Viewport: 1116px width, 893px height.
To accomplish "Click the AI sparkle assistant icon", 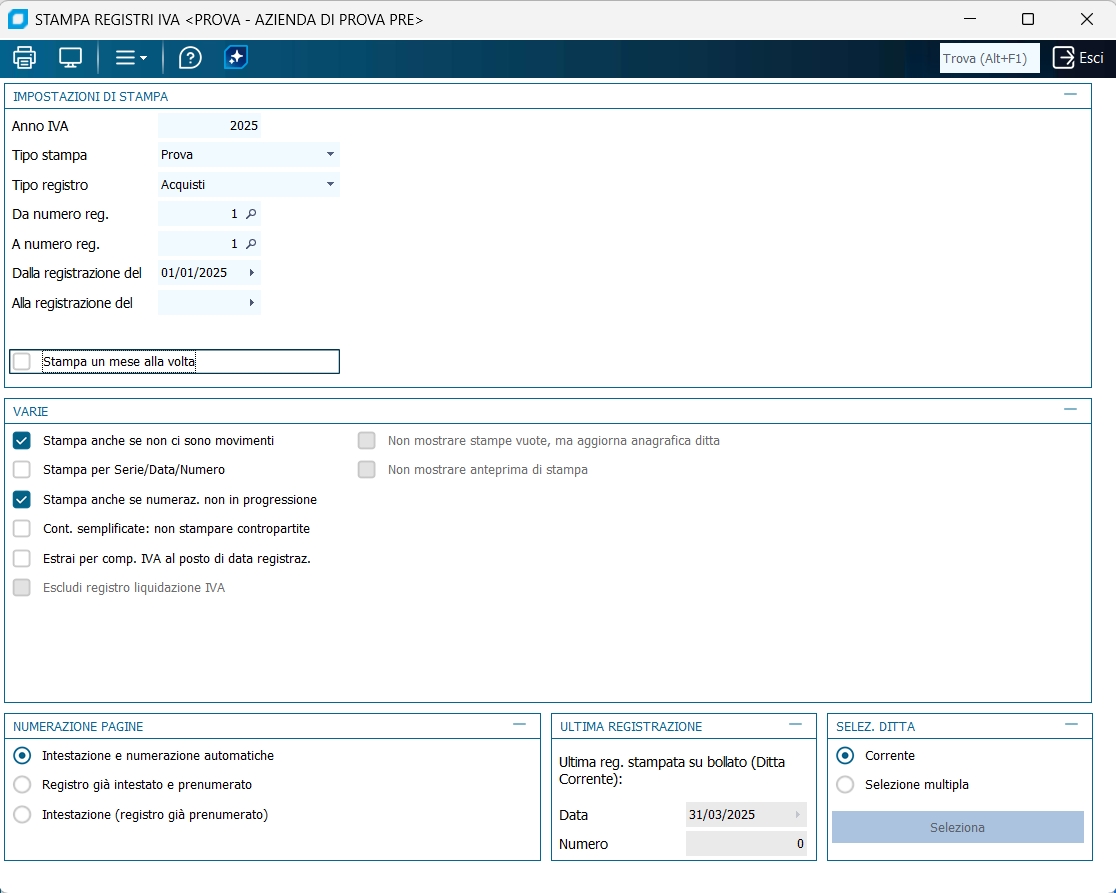I will pos(236,57).
